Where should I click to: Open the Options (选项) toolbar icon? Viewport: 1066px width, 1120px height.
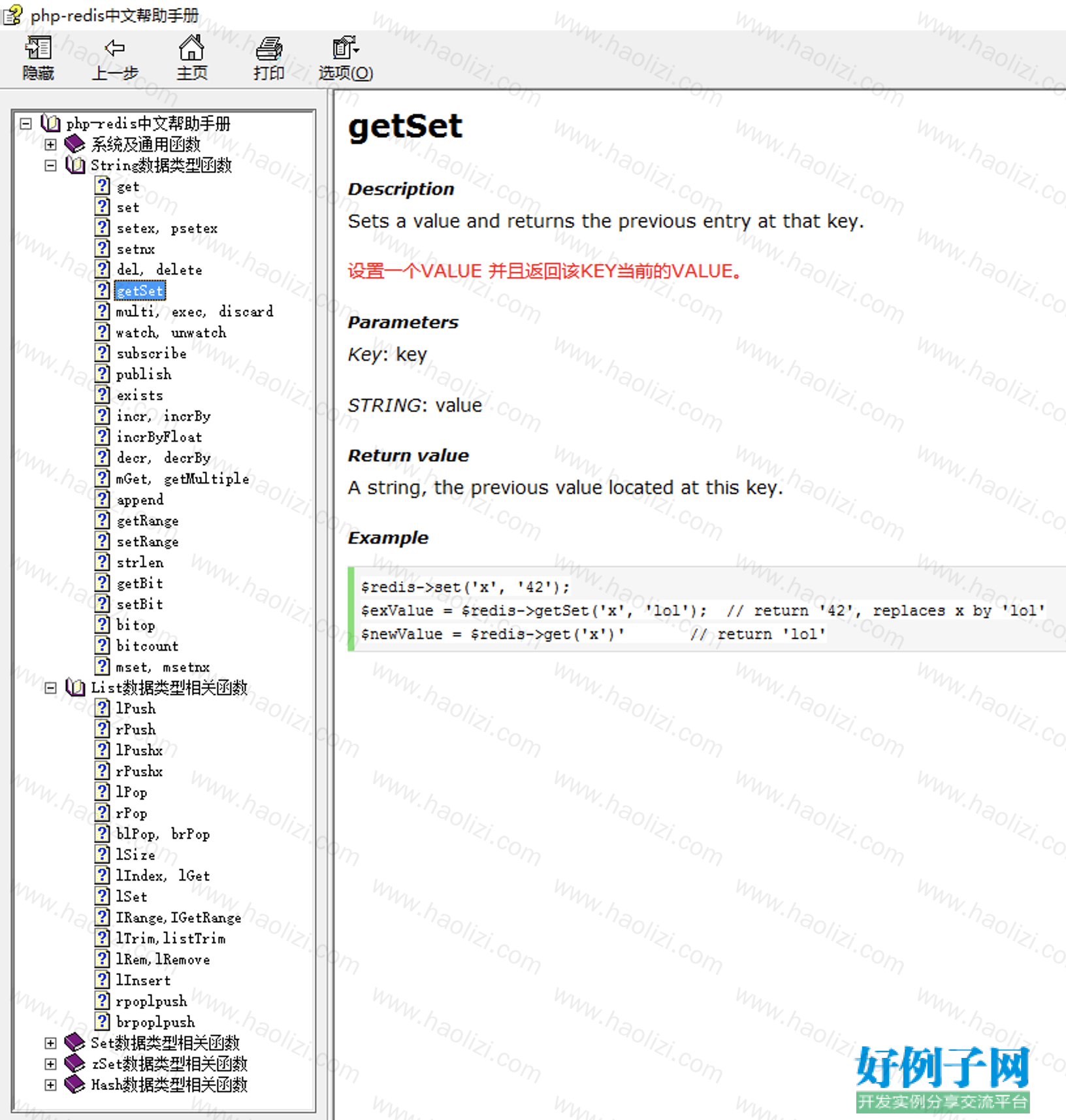(x=346, y=48)
